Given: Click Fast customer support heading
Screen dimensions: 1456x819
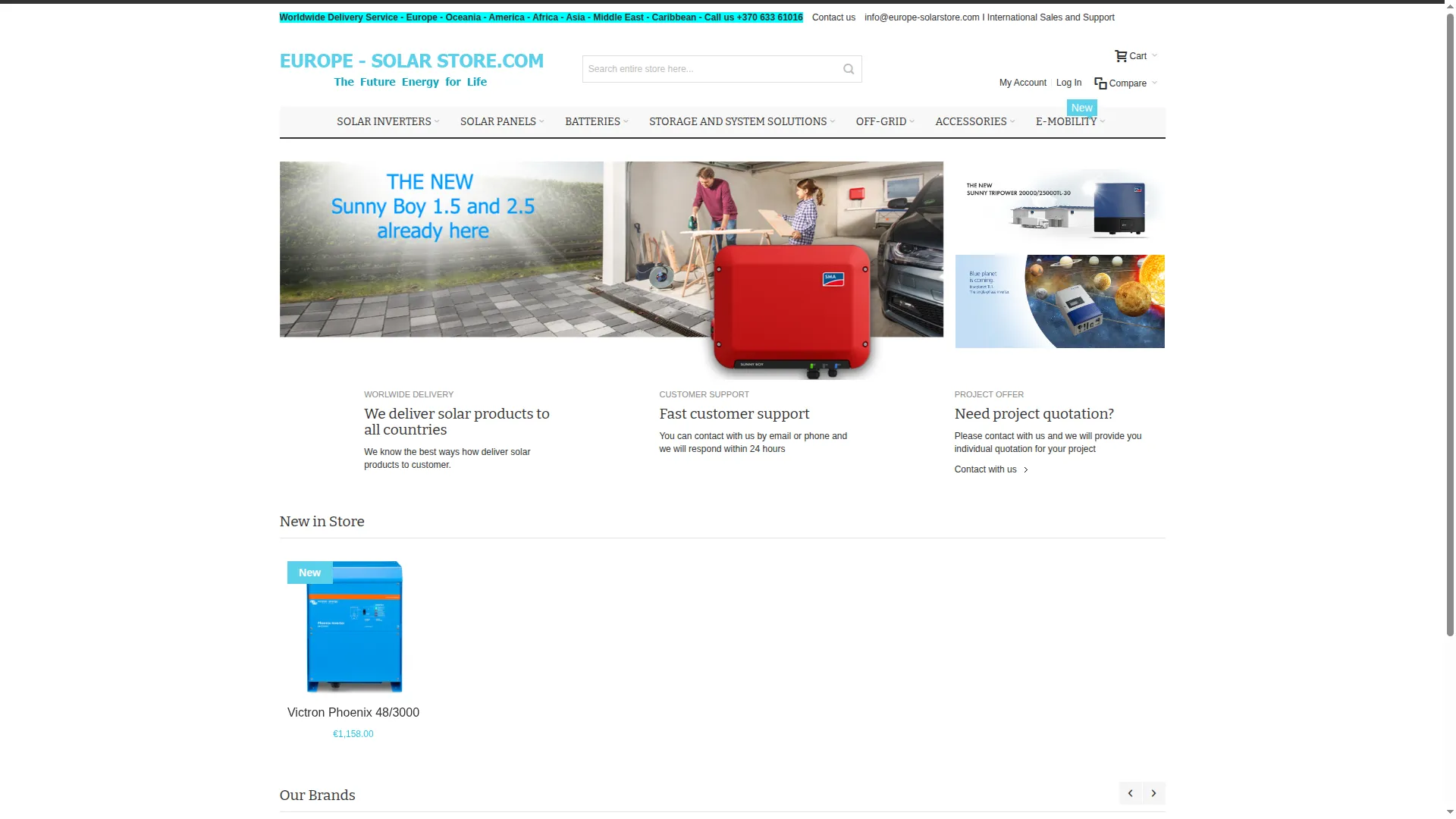Looking at the screenshot, I should point(734,414).
